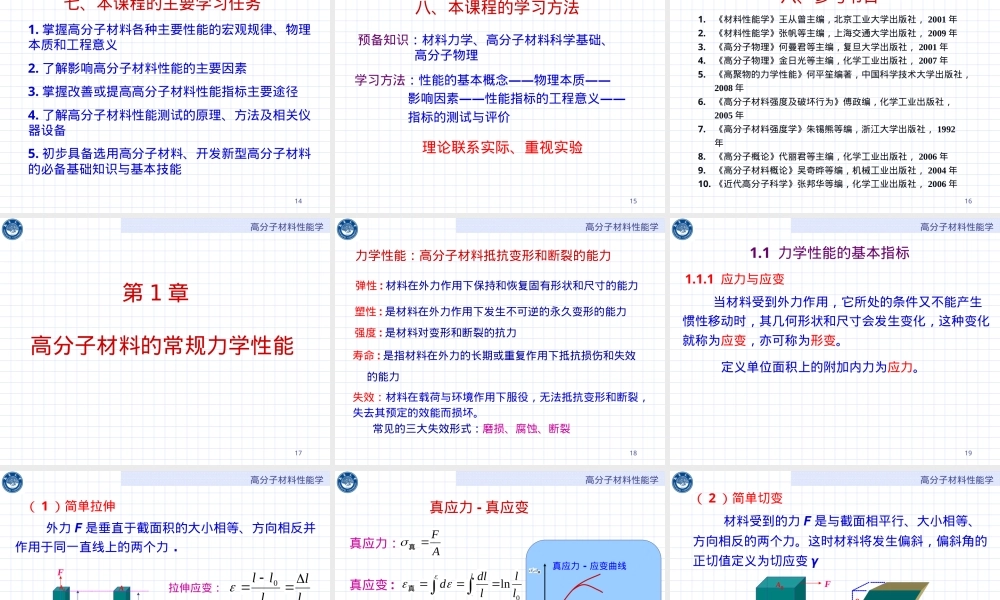Click the 学习方法 line on slide 15
1000x600 pixels.
pos(483,80)
